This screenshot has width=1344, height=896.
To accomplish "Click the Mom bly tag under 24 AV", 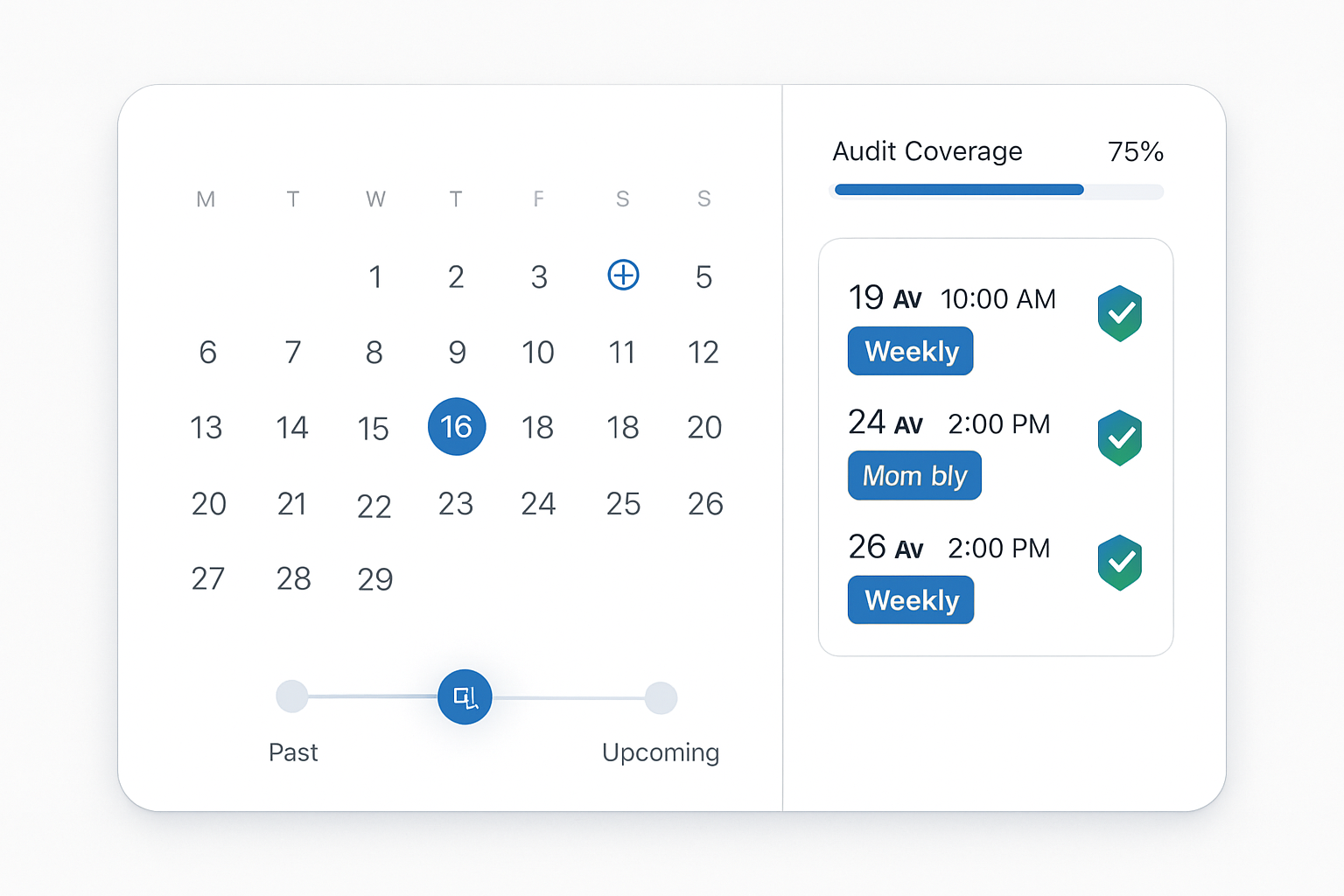I will (914, 475).
